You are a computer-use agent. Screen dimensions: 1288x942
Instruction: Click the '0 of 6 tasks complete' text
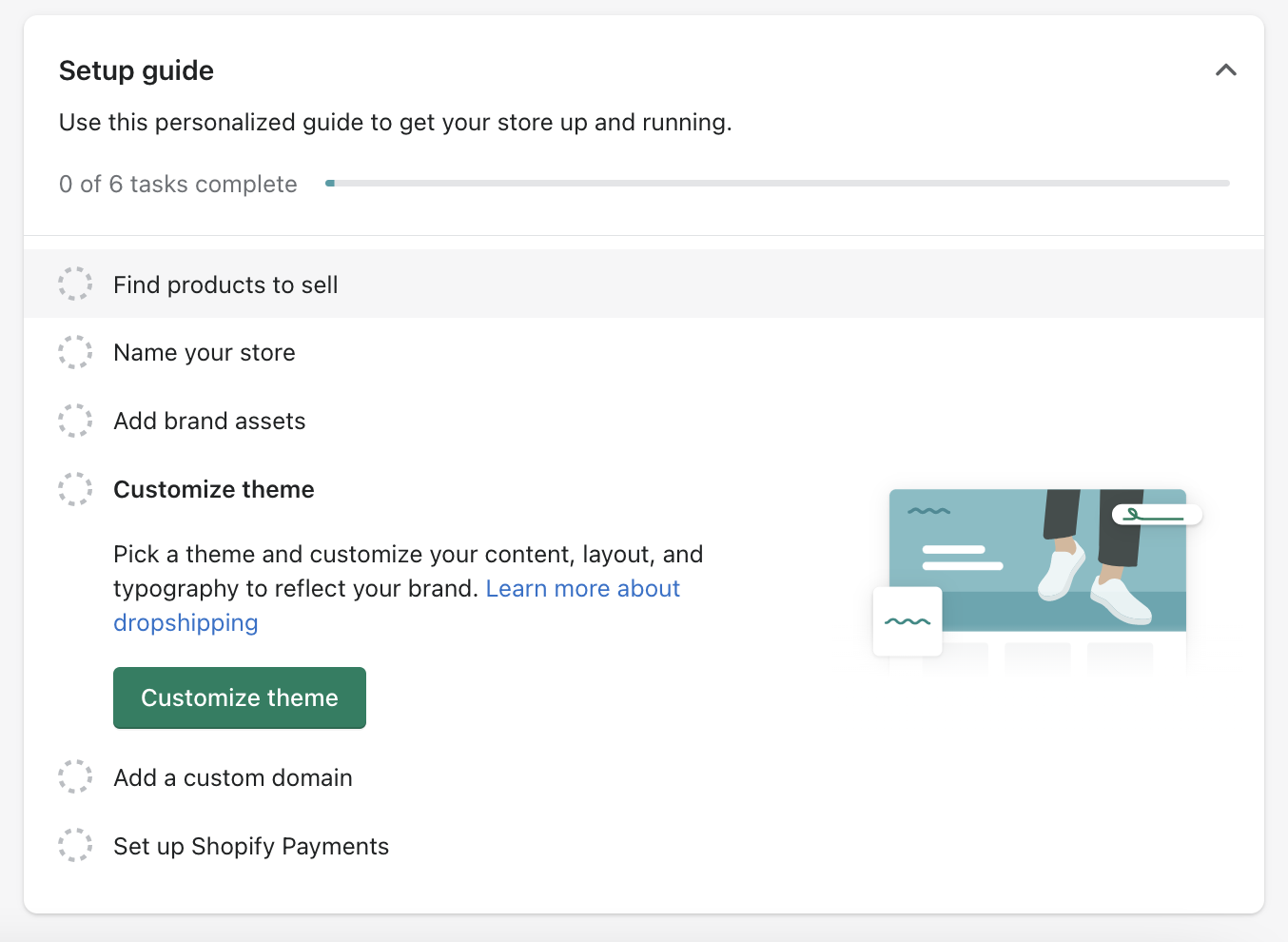(178, 185)
